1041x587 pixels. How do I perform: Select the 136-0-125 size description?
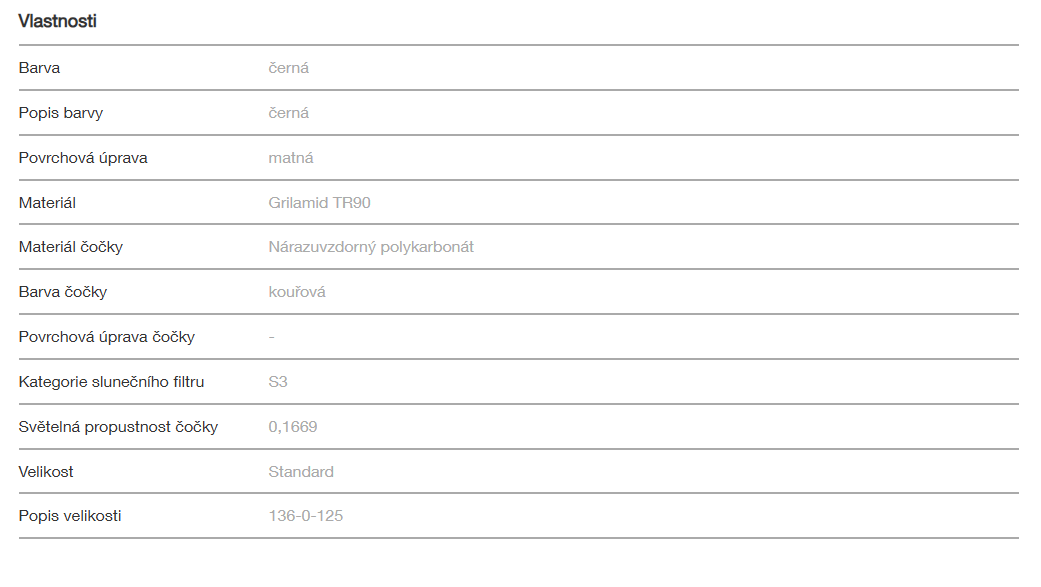coord(306,516)
